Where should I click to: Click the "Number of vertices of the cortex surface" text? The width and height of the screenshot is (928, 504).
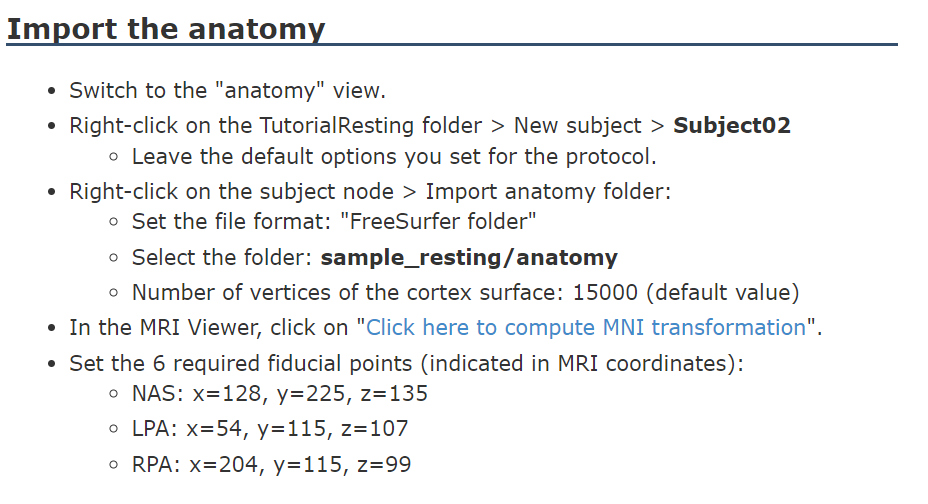(x=346, y=292)
